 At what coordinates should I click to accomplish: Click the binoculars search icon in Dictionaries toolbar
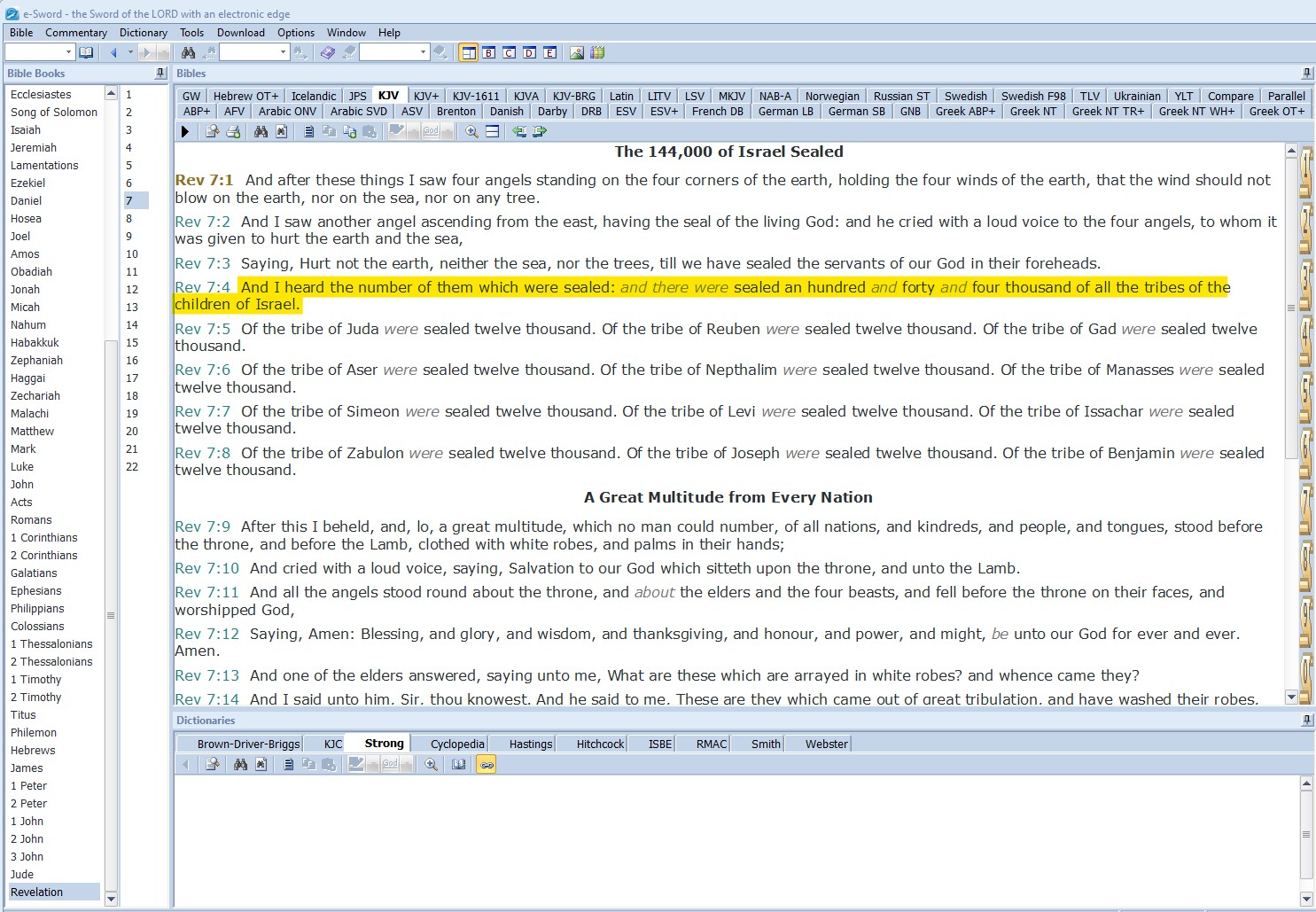[x=240, y=764]
